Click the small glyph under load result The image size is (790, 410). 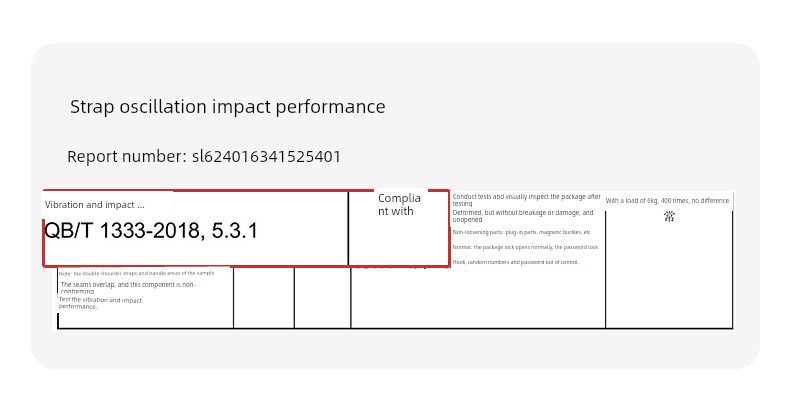[669, 217]
